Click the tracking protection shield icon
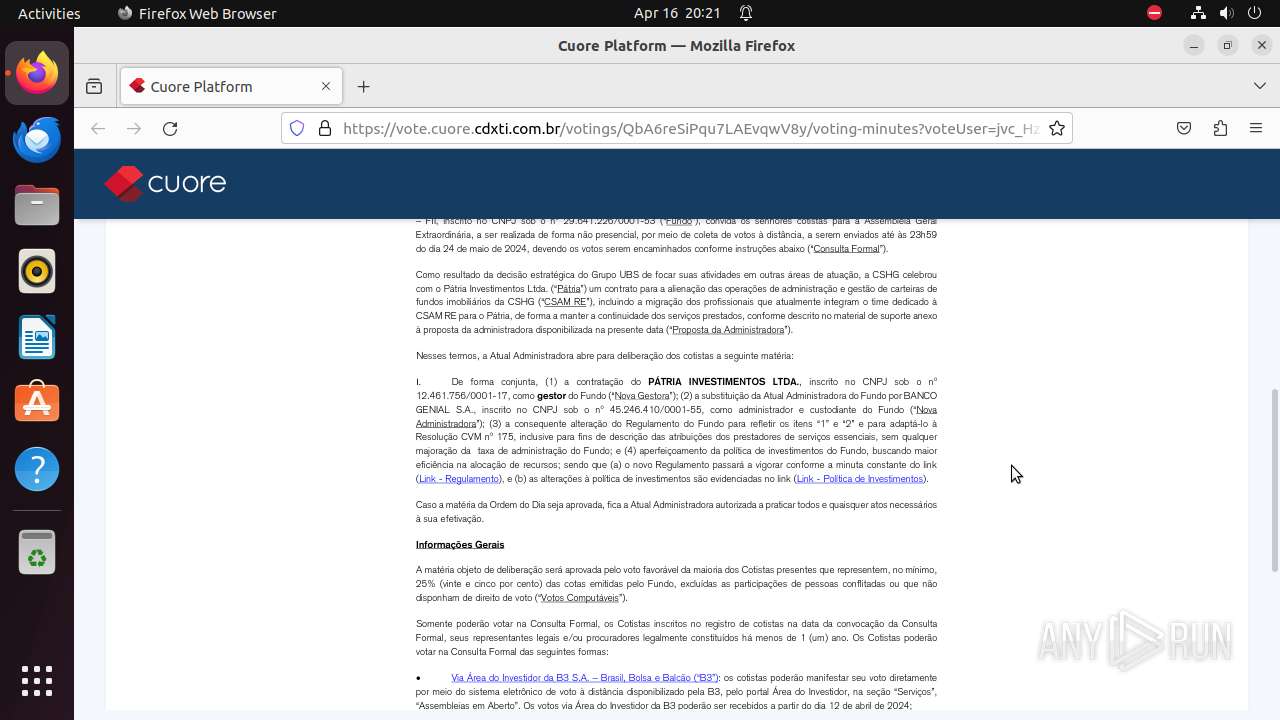The height and width of the screenshot is (720, 1280). point(297,128)
